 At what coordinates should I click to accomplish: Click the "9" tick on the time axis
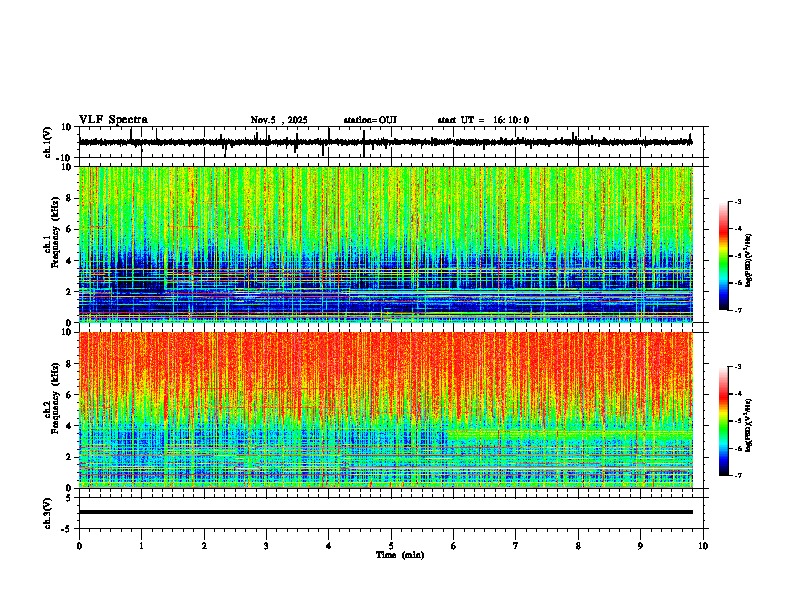tap(640, 546)
